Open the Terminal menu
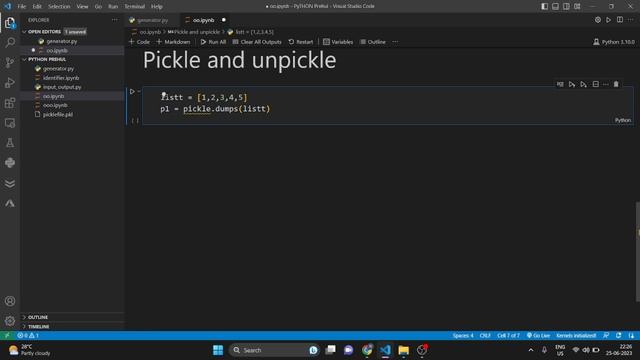The image size is (640, 360). tap(135, 7)
